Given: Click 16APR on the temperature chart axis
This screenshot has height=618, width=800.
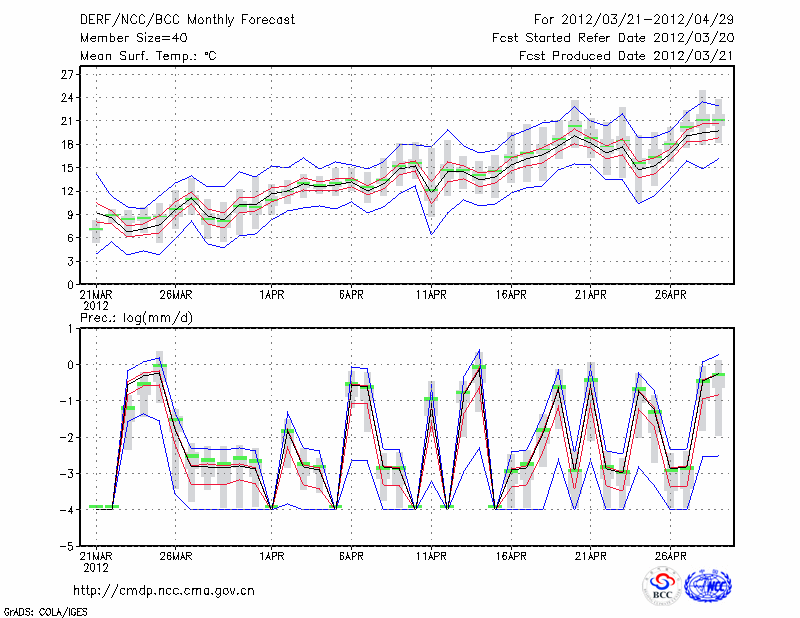Looking at the screenshot, I should pyautogui.click(x=511, y=296).
